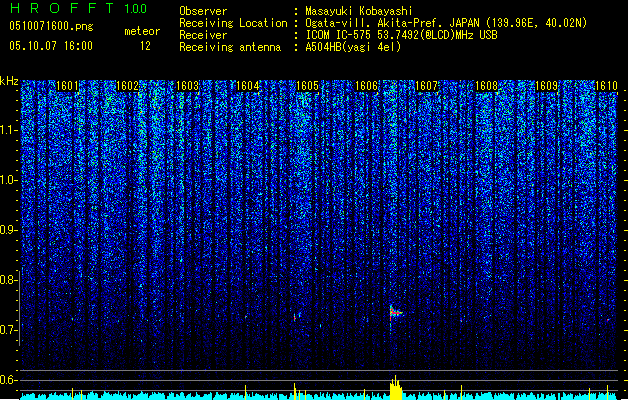629x400 pixels.
Task: Click the 0.8 kHz axis label
Action: [8, 280]
